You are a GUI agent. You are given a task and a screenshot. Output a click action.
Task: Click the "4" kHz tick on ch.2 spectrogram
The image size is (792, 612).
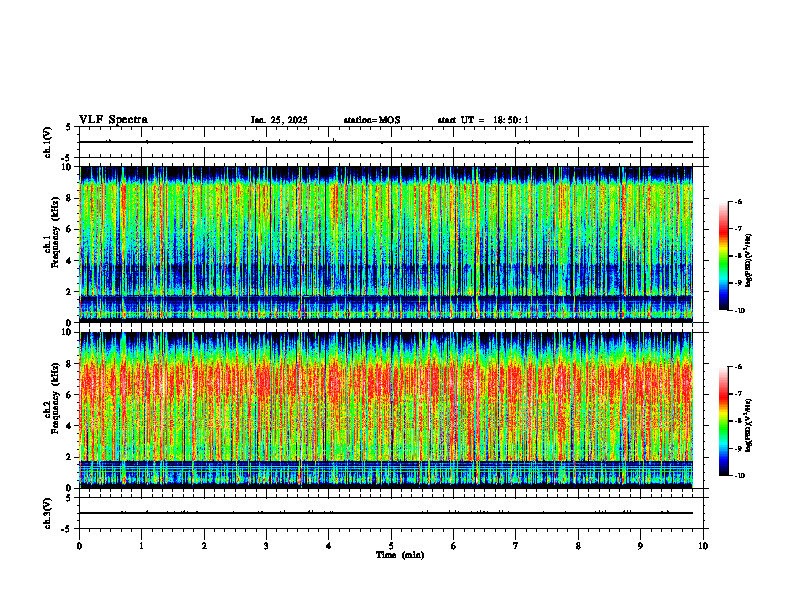coord(70,426)
